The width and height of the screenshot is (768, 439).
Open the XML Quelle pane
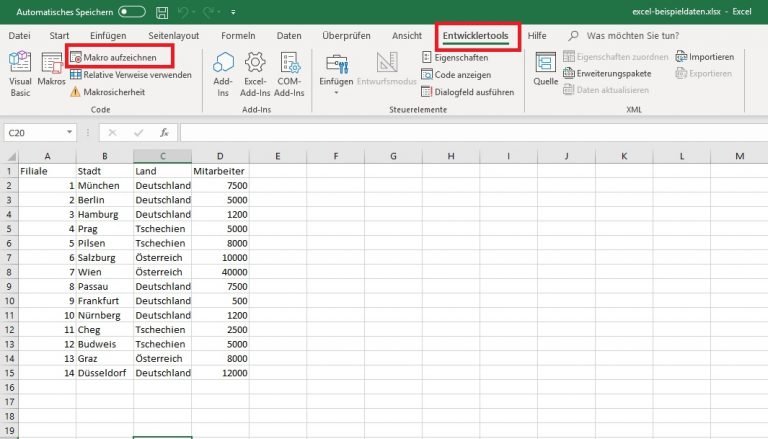point(545,69)
